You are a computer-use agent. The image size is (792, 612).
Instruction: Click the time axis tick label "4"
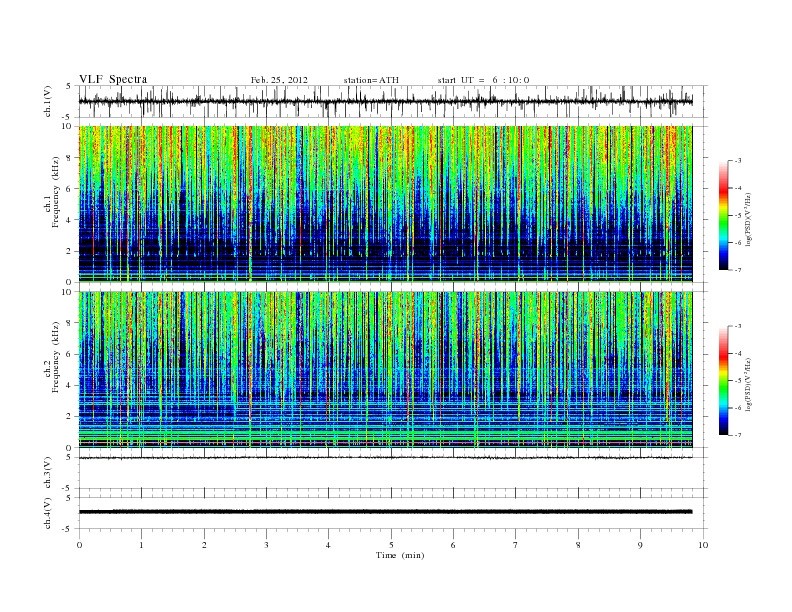pos(328,545)
